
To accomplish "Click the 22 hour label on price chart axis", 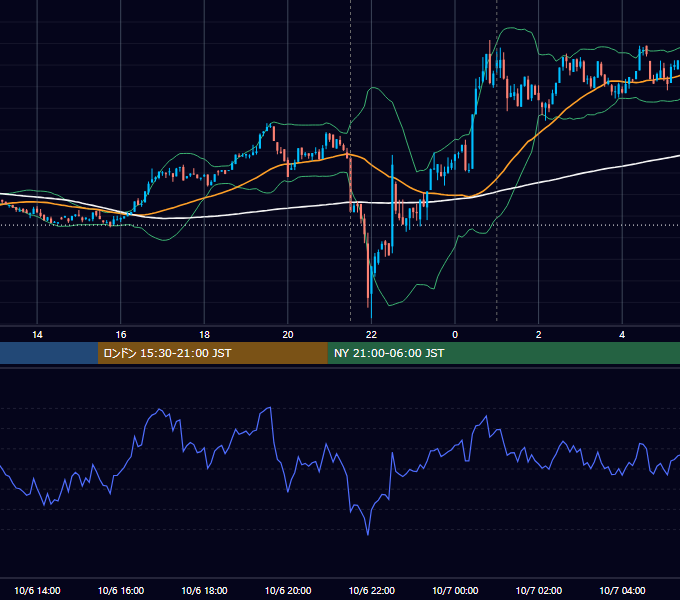I will point(372,335).
